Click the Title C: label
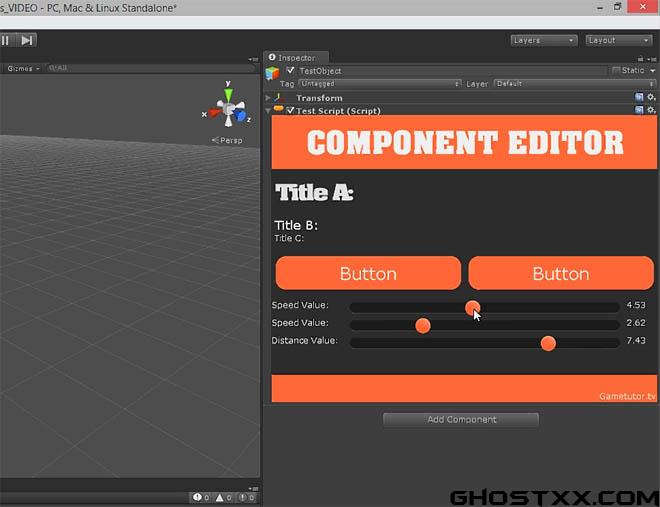 pyautogui.click(x=289, y=238)
